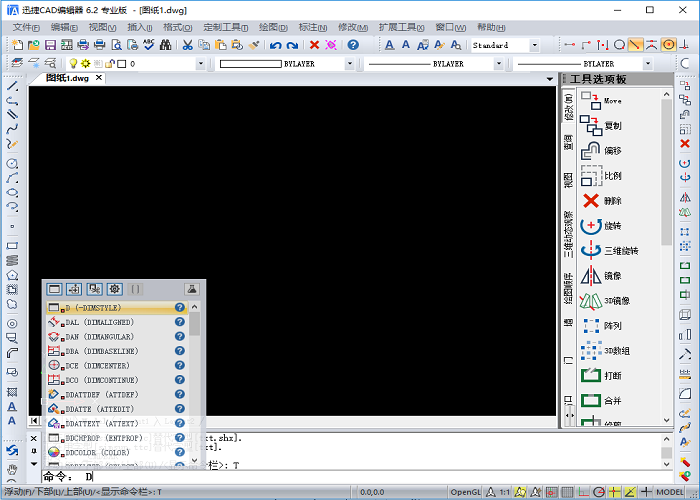Select DBA (DIMBASELINE) suggestion
The height and width of the screenshot is (500, 700).
pyautogui.click(x=117, y=351)
